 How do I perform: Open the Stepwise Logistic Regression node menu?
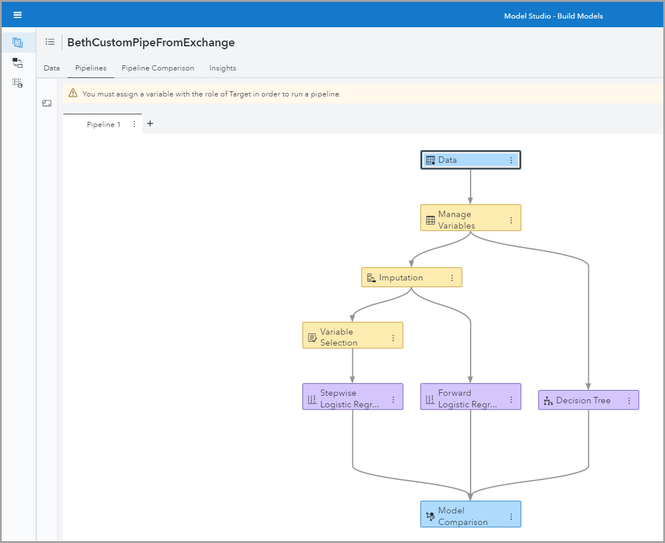point(393,399)
